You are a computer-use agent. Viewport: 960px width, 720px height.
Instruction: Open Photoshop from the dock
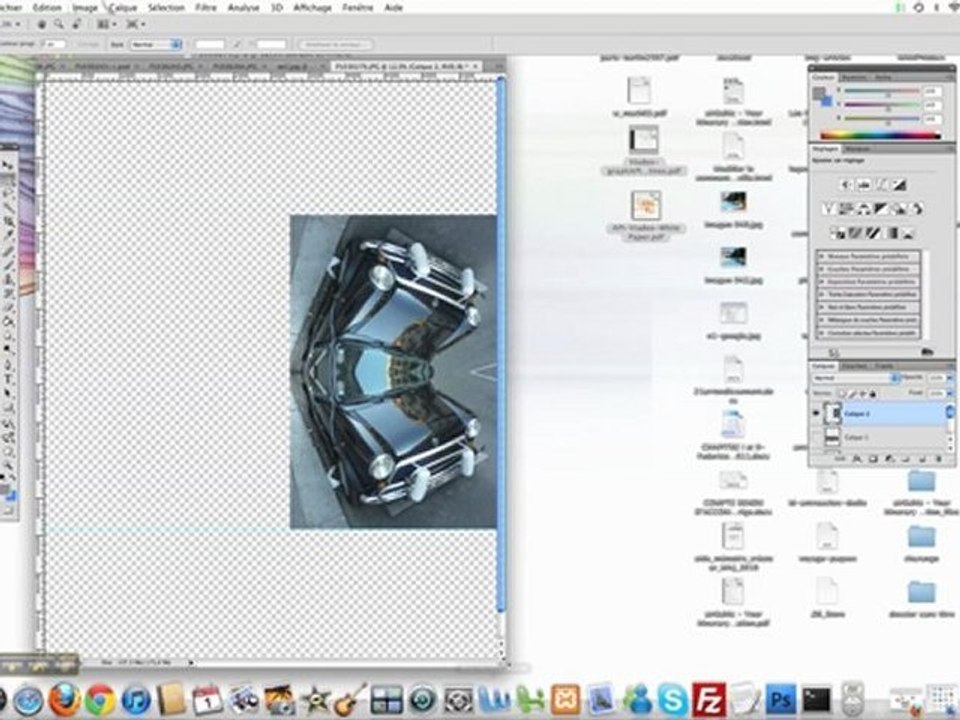pos(781,699)
